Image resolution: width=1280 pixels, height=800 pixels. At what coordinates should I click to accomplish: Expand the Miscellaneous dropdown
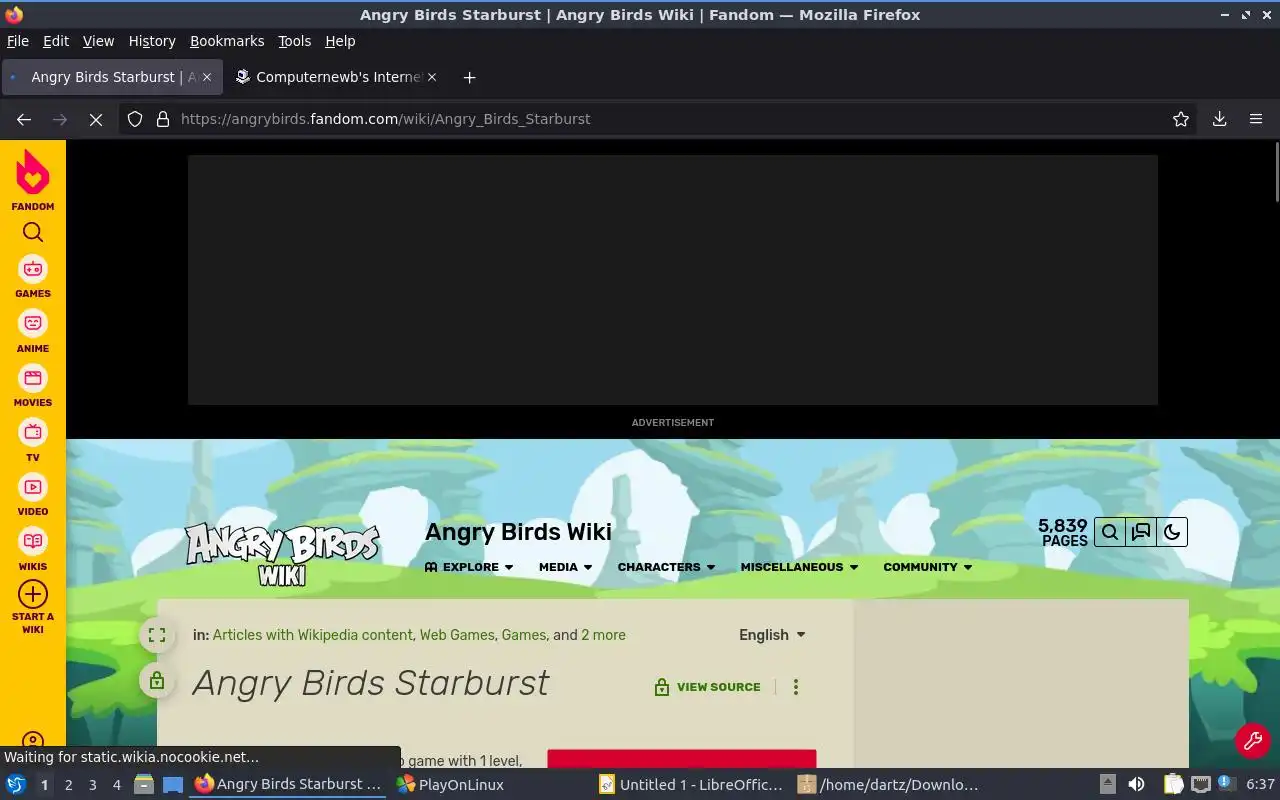pos(800,567)
